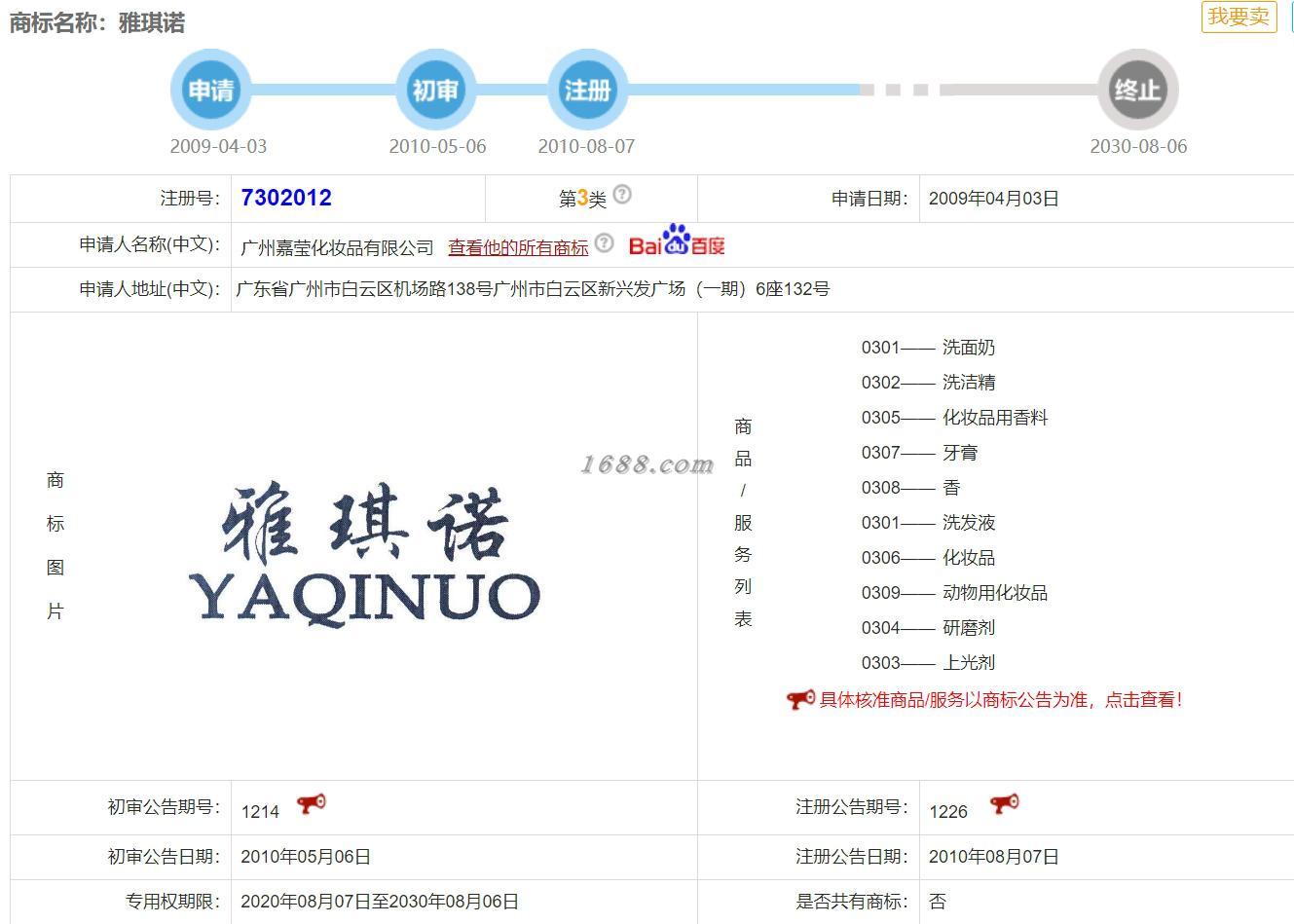Image resolution: width=1294 pixels, height=924 pixels.
Task: Click the megaphone icon beside 1226
Action: click(1005, 804)
